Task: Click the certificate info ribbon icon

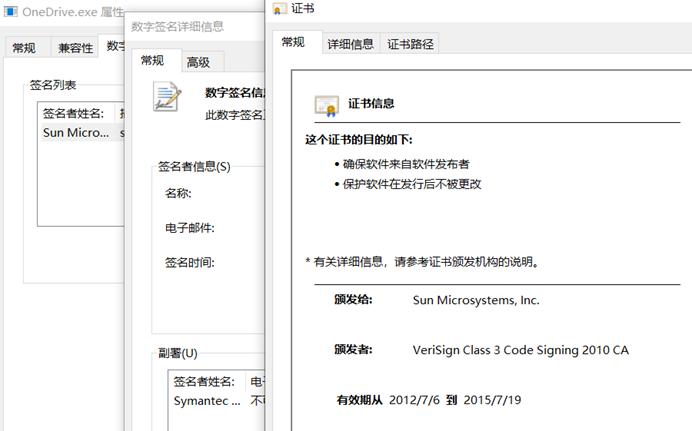Action: click(x=327, y=106)
